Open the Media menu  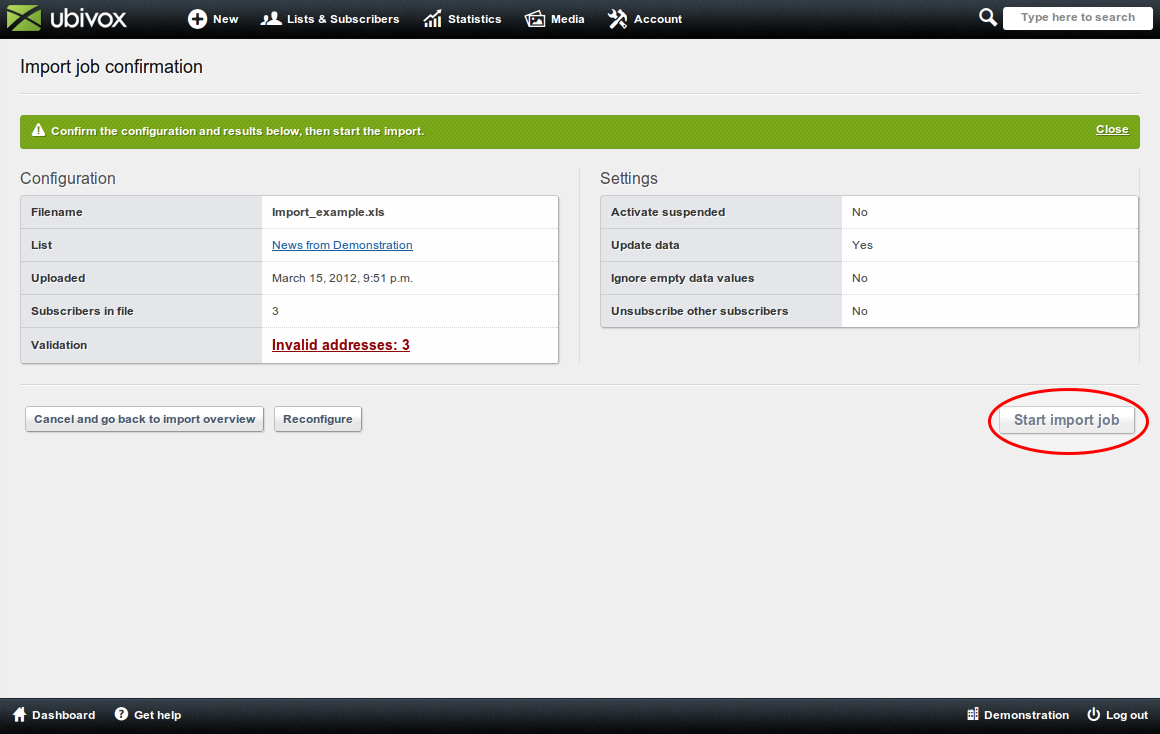555,19
